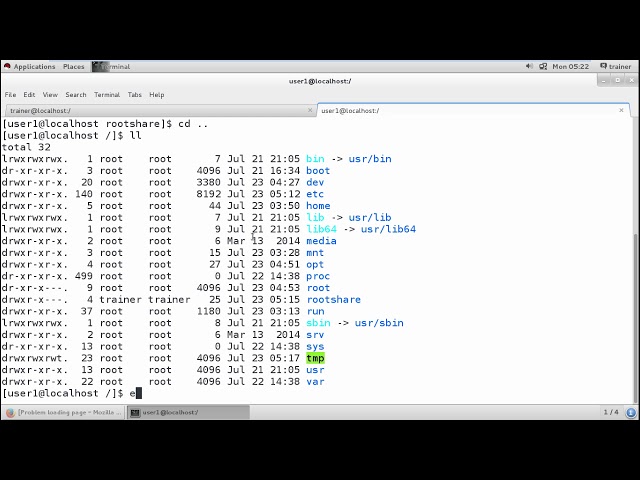Open the Terminal menu

pyautogui.click(x=107, y=95)
